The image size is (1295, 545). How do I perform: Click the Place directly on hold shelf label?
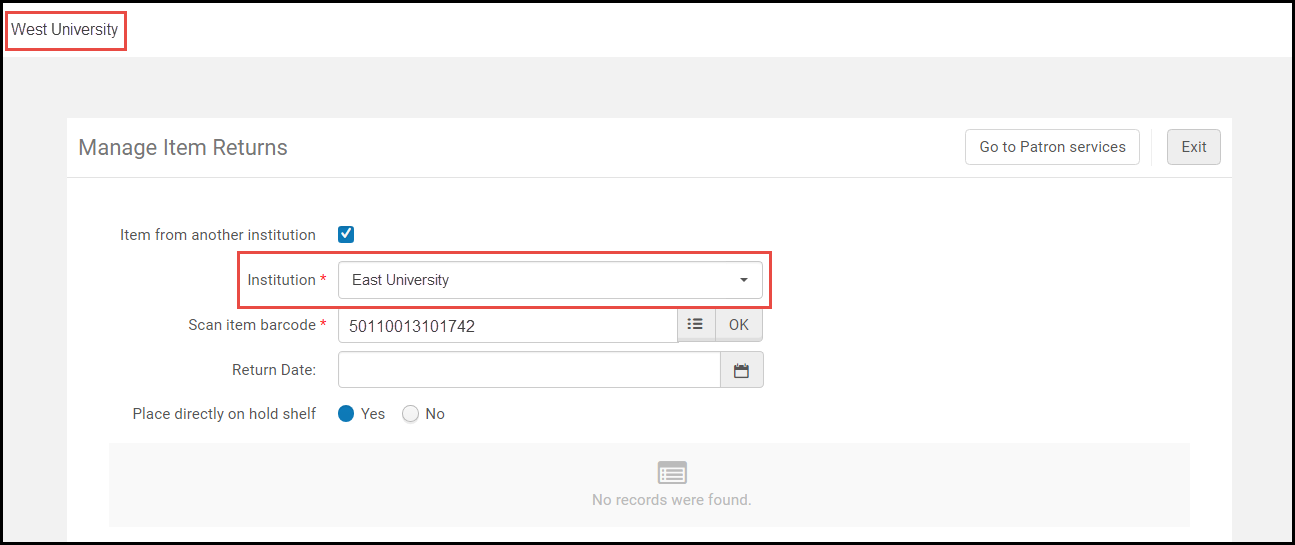224,414
